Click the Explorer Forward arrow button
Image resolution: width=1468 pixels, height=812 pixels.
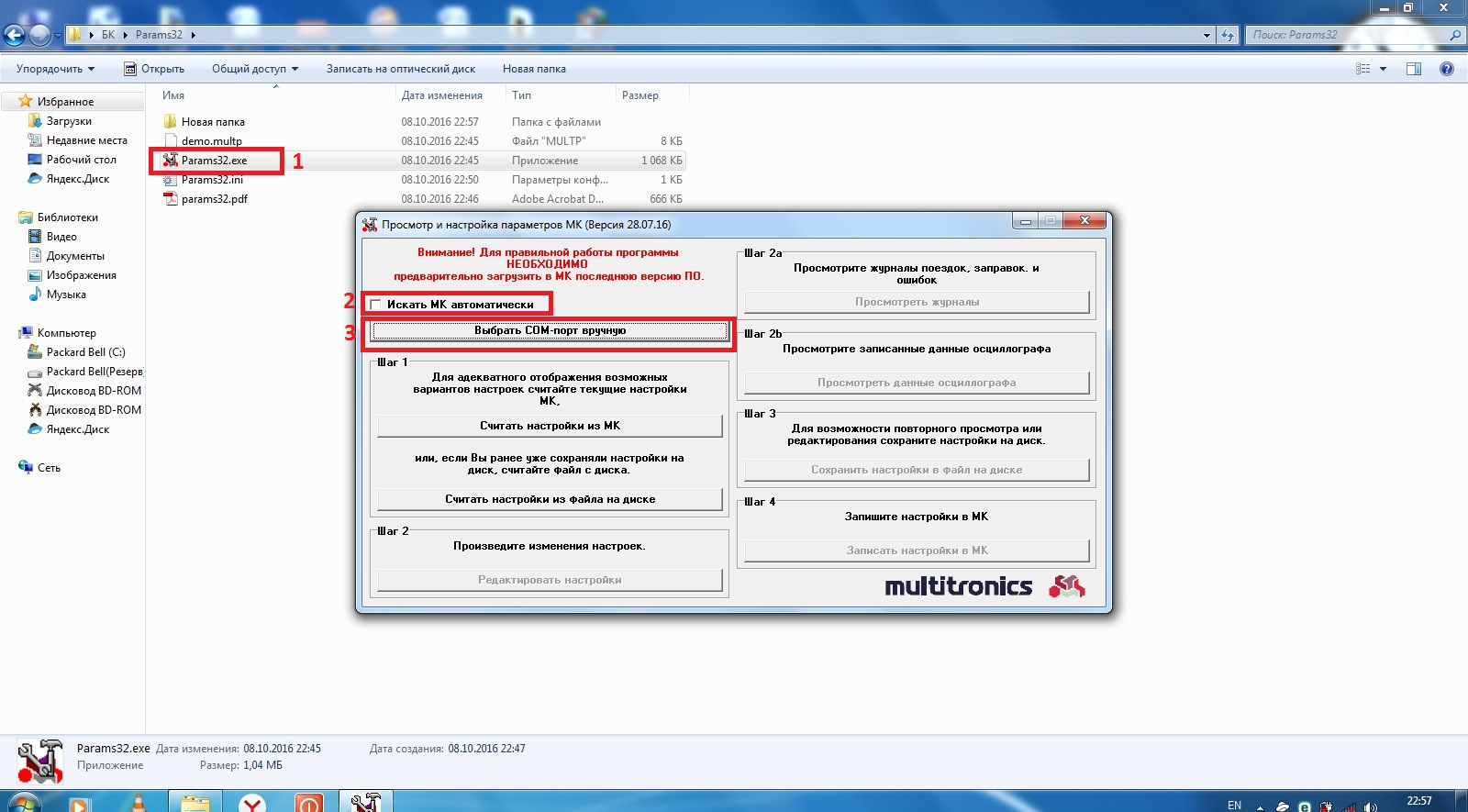(39, 35)
